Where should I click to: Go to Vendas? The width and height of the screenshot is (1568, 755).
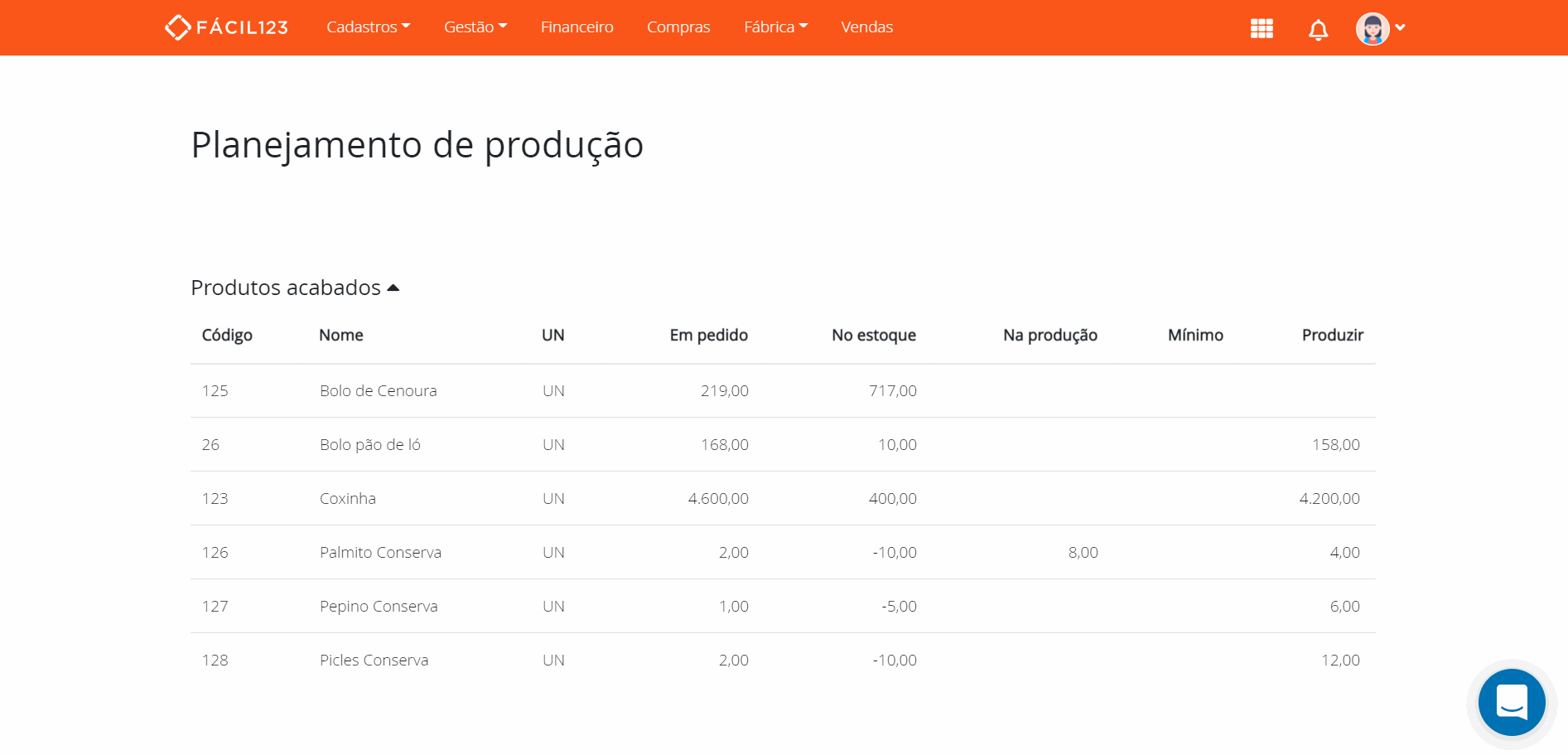[x=866, y=27]
